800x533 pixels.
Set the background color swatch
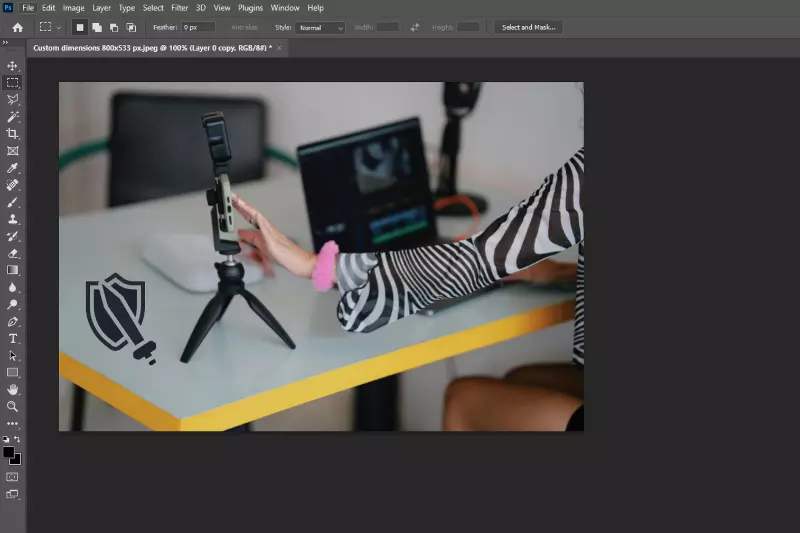(x=17, y=461)
